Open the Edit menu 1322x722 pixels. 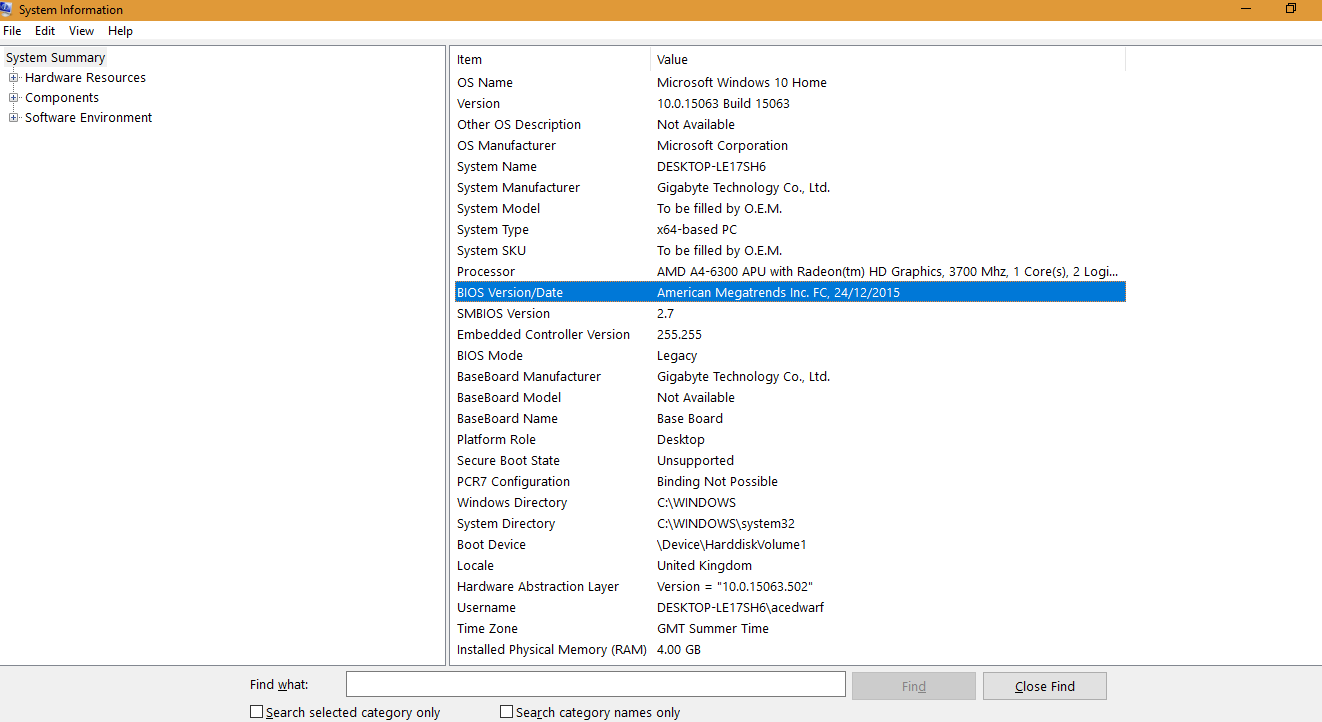pyautogui.click(x=45, y=31)
